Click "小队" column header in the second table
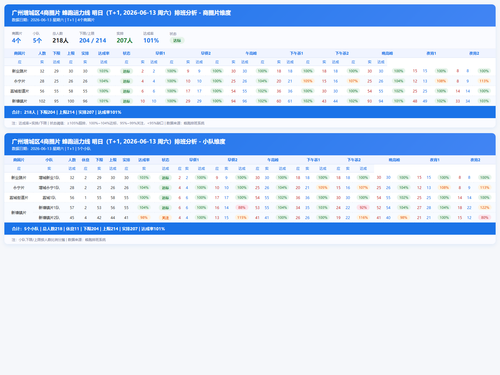The height and width of the screenshot is (375, 500). point(49,160)
